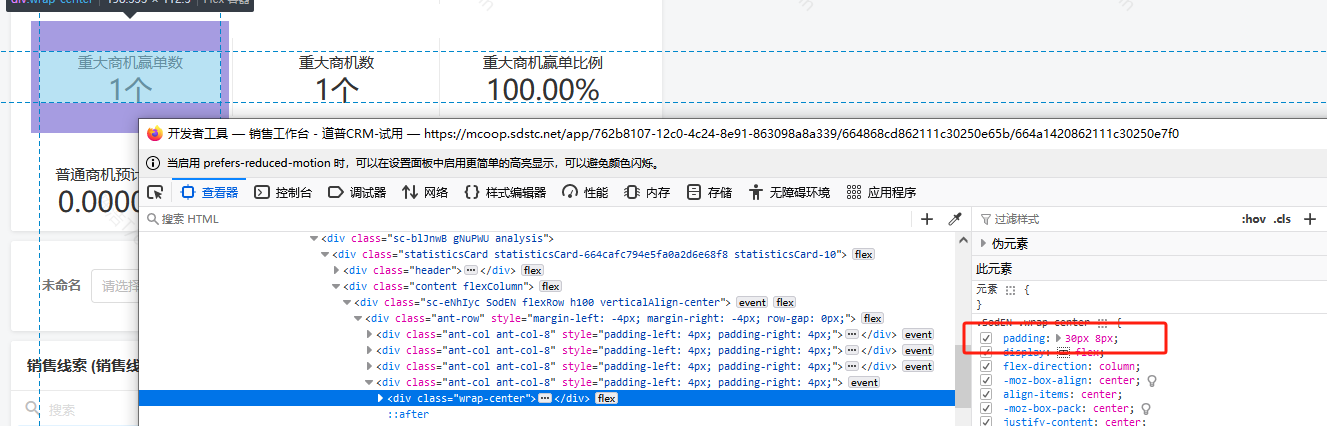The image size is (1327, 426).
Task: Collapse the statisticsCard div node
Action: [x=325, y=255]
